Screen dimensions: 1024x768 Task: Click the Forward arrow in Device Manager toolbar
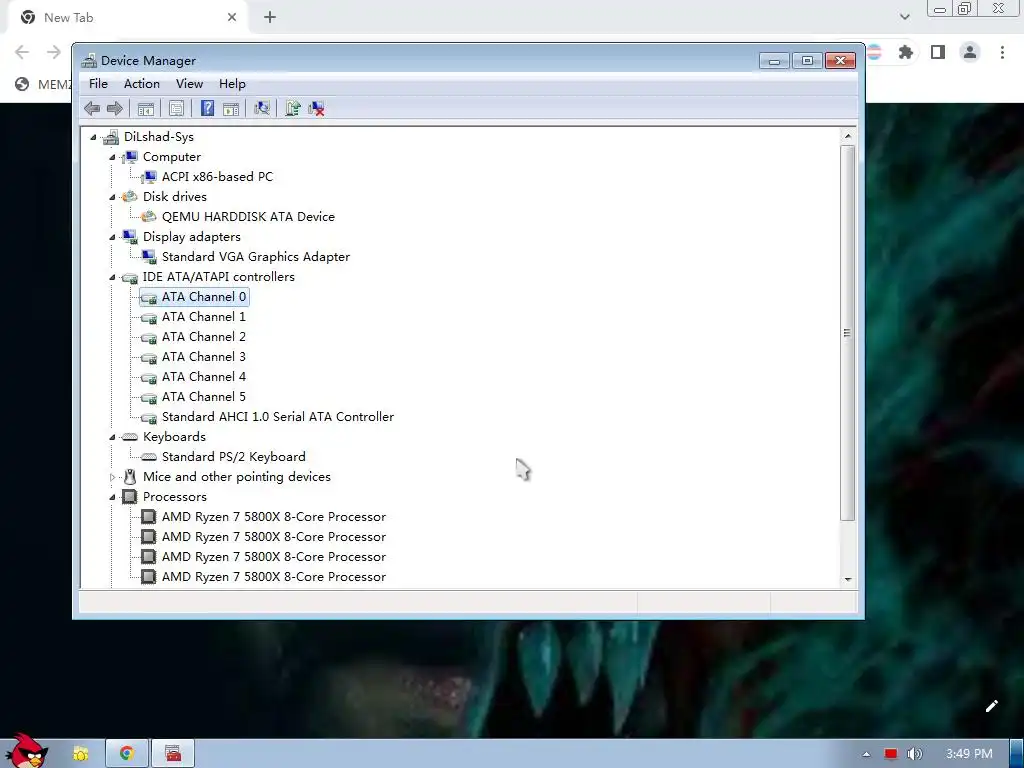coord(115,108)
